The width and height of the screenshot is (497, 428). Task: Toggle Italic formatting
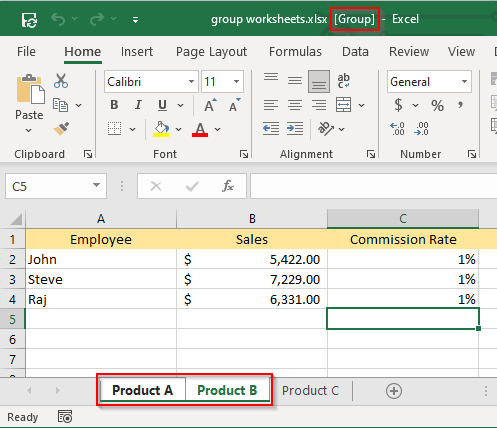tap(138, 105)
